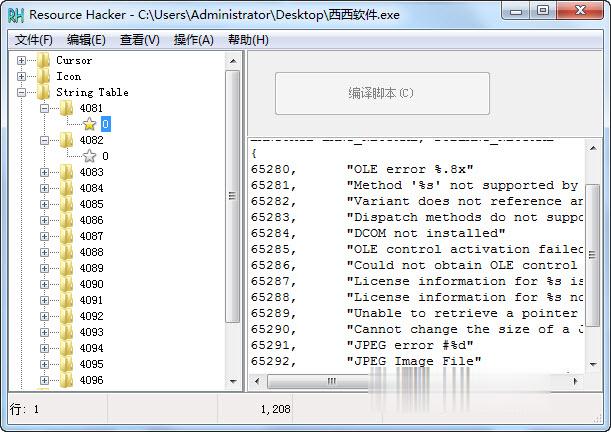Click the line "DCOM not installed"
This screenshot has height=432, width=611.
[426, 233]
